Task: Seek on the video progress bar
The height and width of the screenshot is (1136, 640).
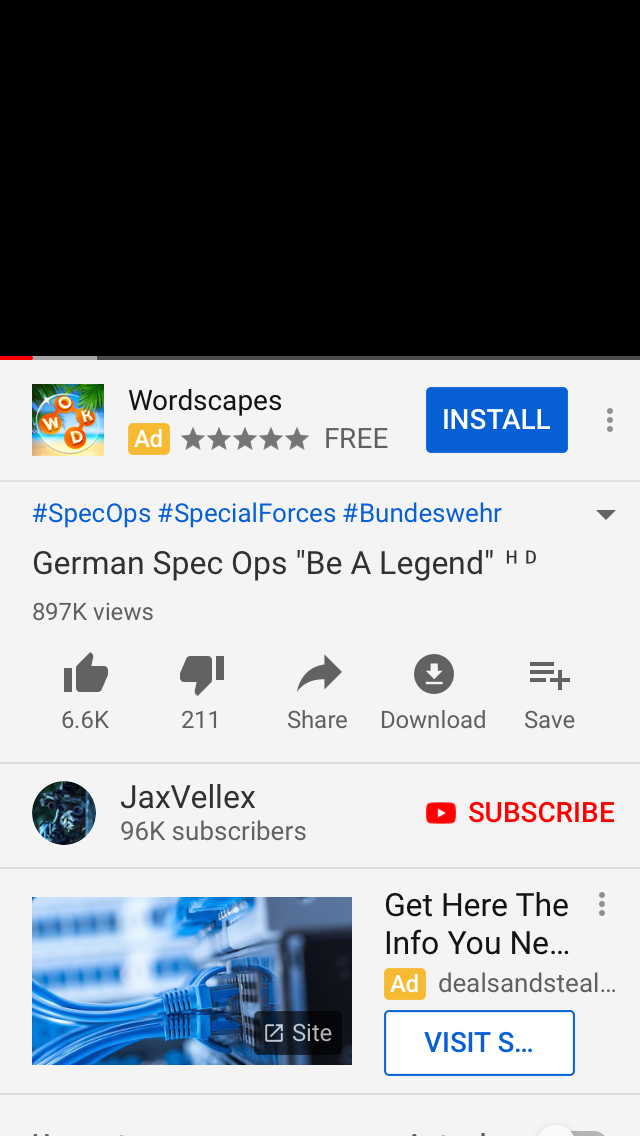Action: (x=320, y=358)
